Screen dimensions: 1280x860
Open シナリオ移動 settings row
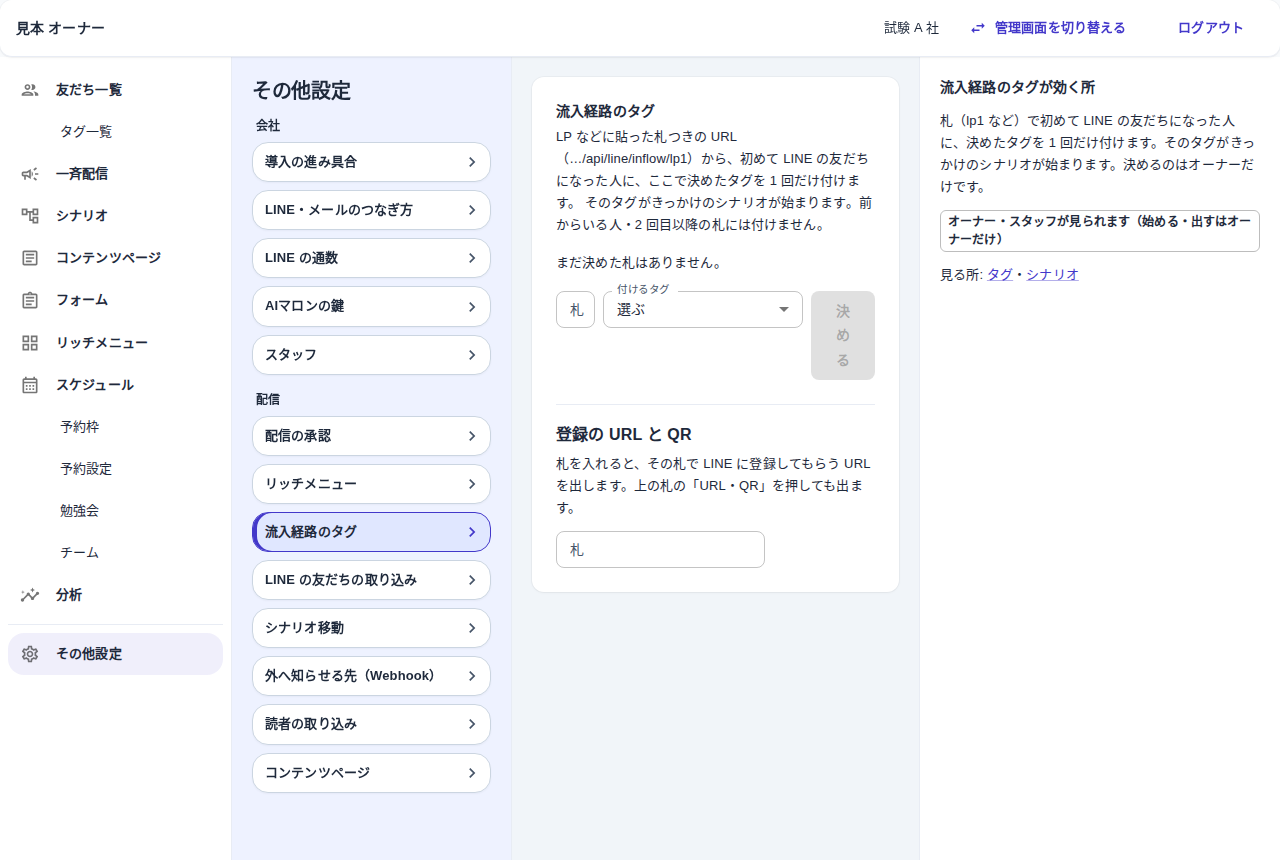click(371, 628)
